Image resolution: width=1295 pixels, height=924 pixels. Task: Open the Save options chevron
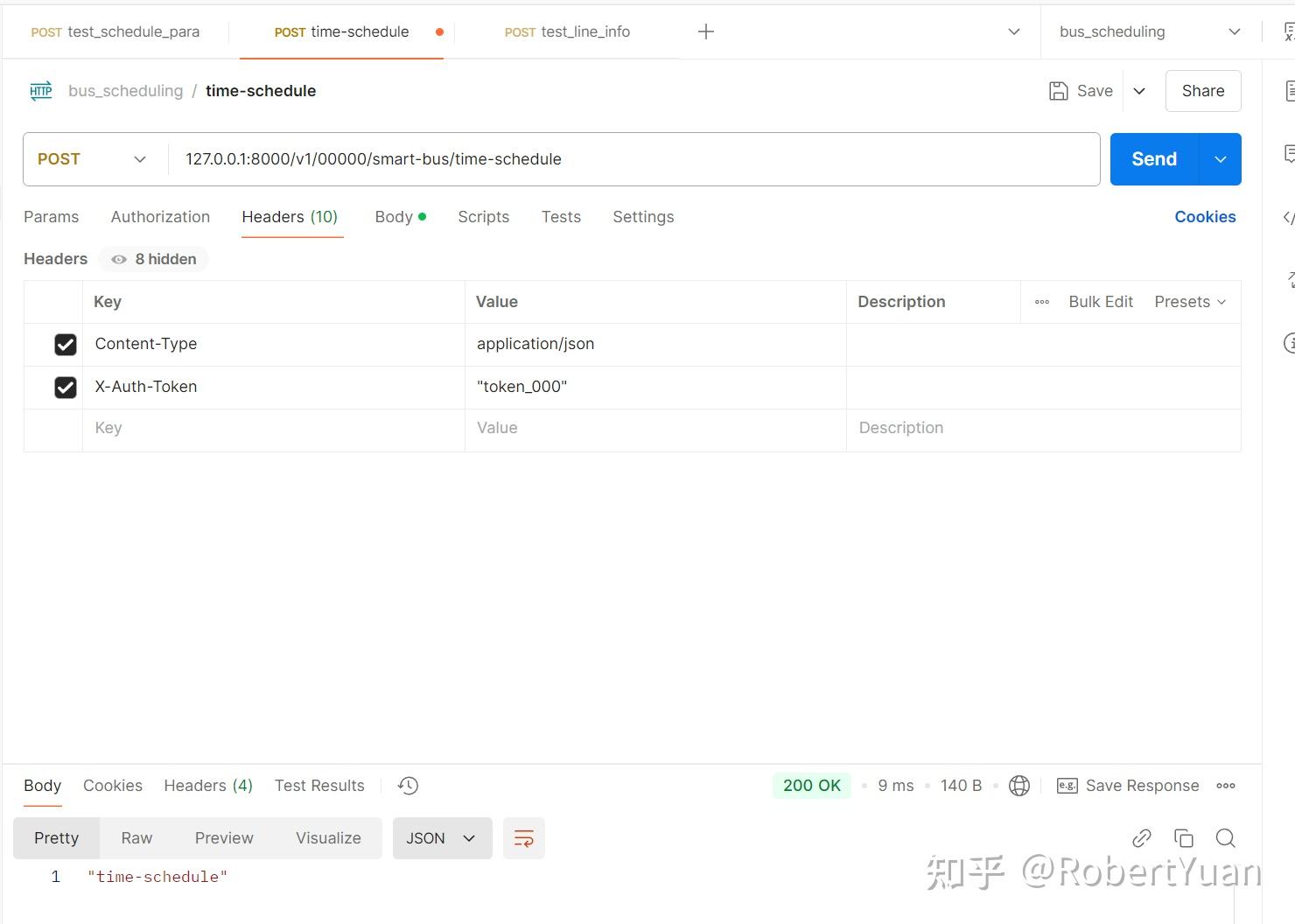tap(1139, 91)
